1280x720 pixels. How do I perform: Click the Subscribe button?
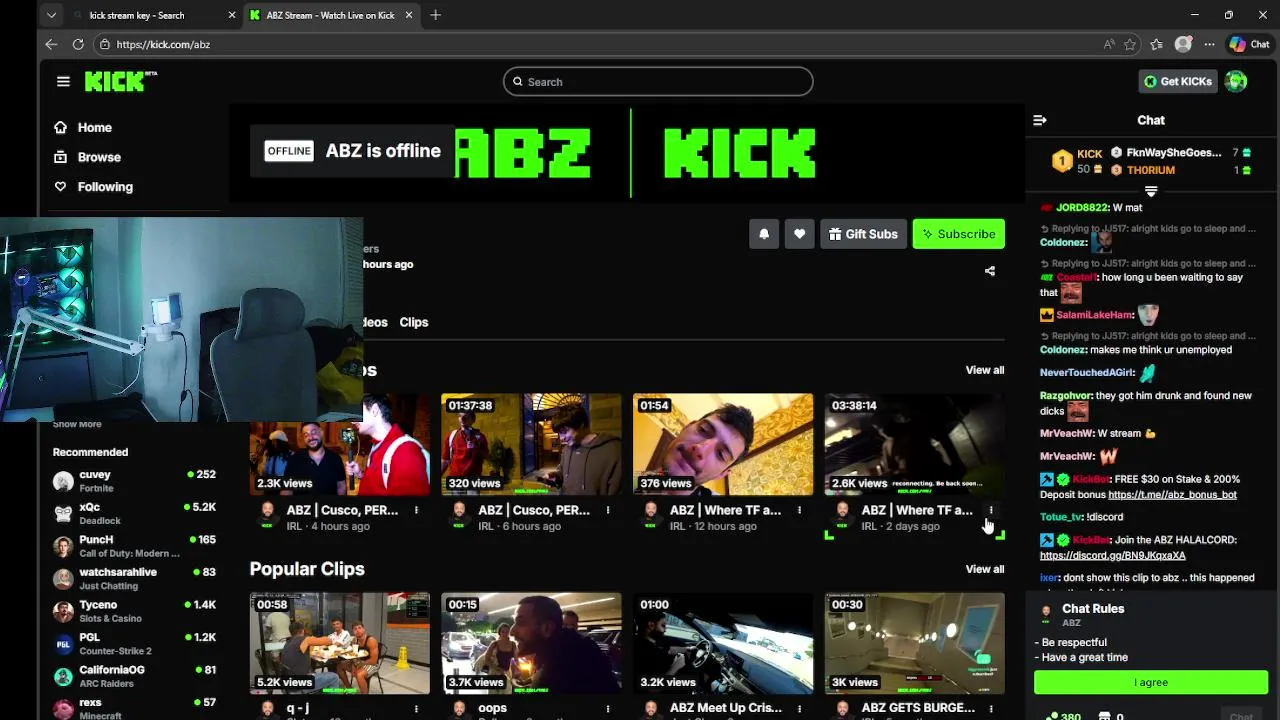[x=958, y=234]
